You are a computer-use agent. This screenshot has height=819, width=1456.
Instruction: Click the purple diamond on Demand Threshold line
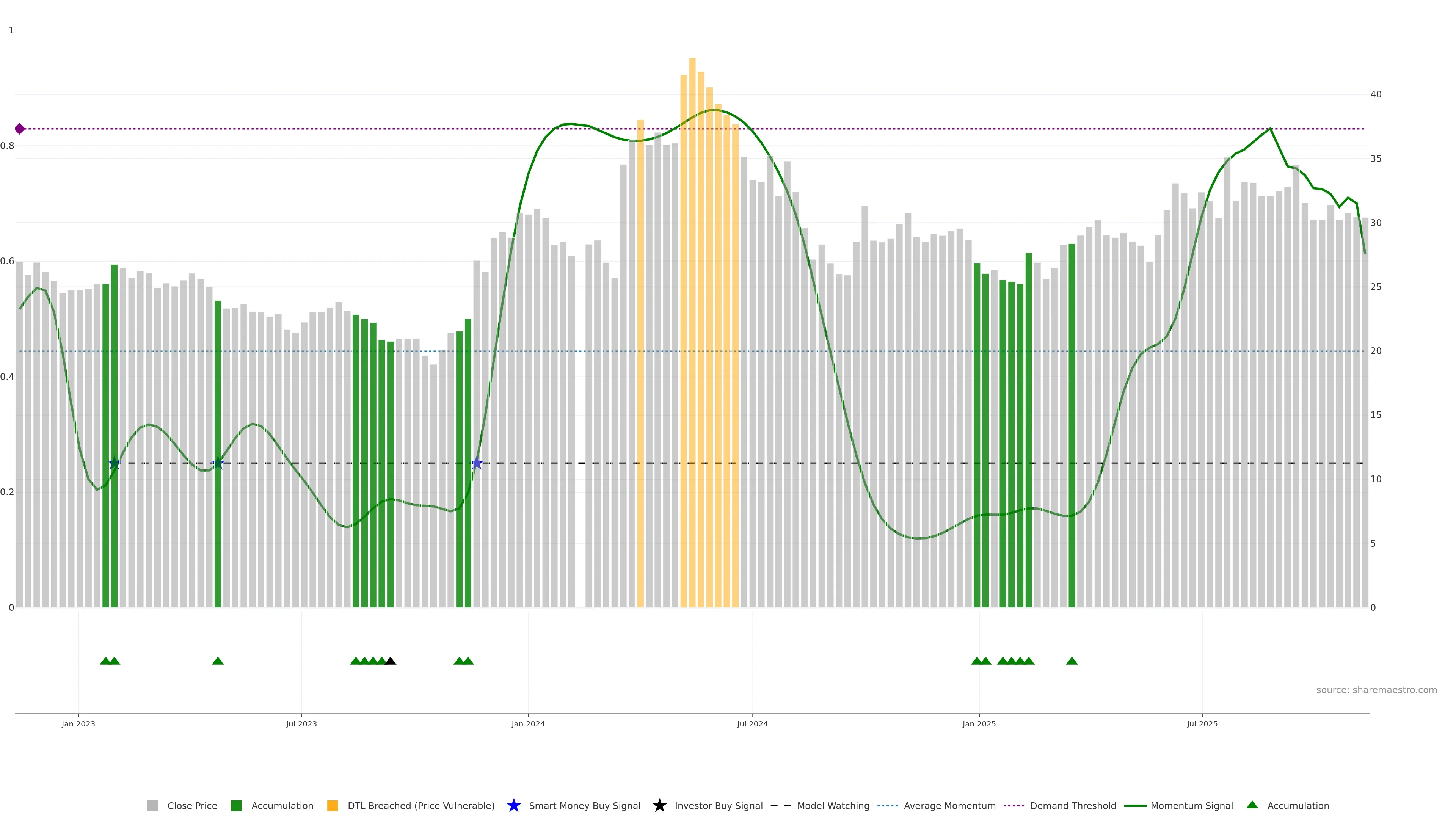(x=20, y=129)
